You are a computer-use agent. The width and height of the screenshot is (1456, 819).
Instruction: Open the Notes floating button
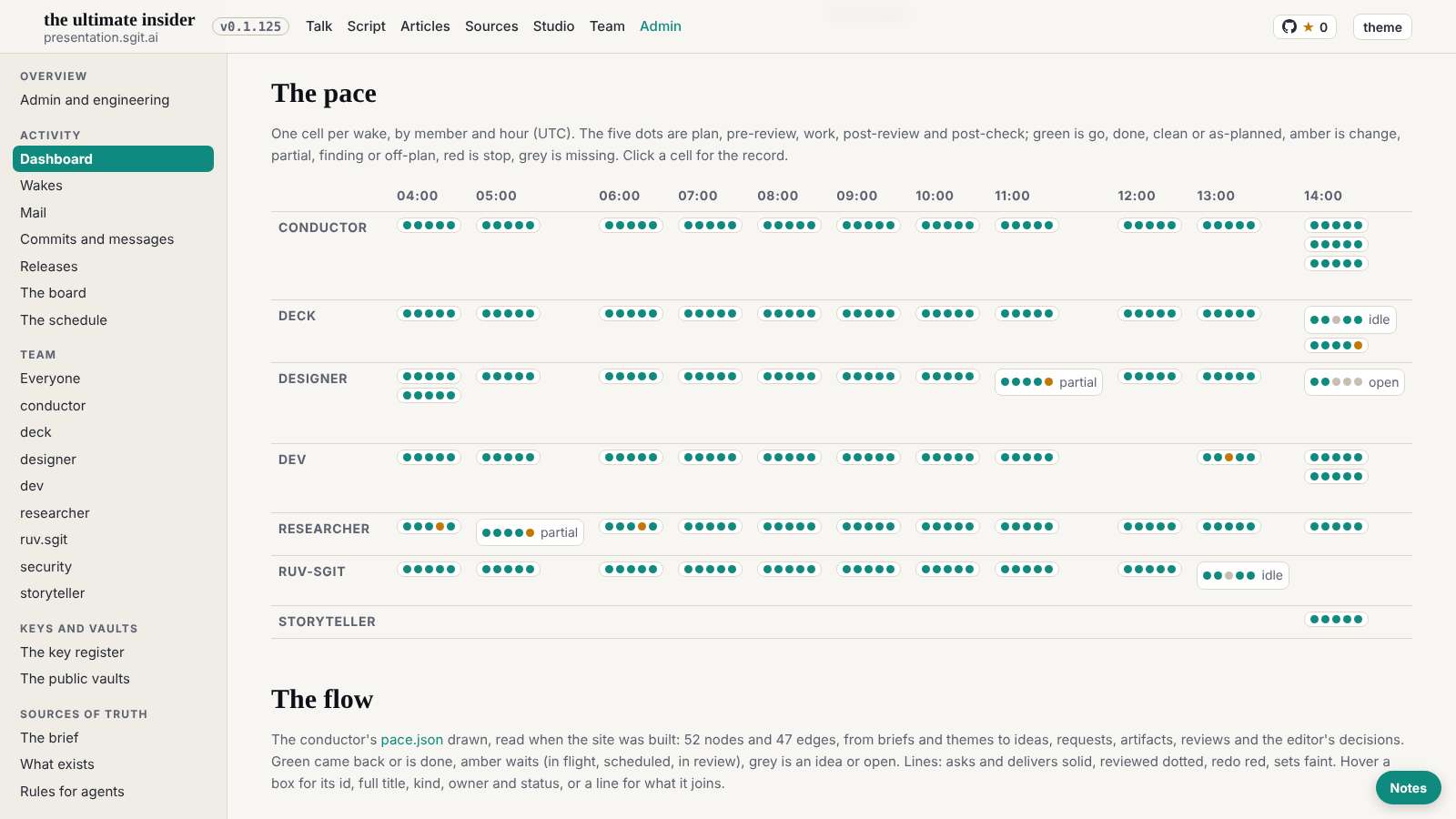[x=1408, y=788]
